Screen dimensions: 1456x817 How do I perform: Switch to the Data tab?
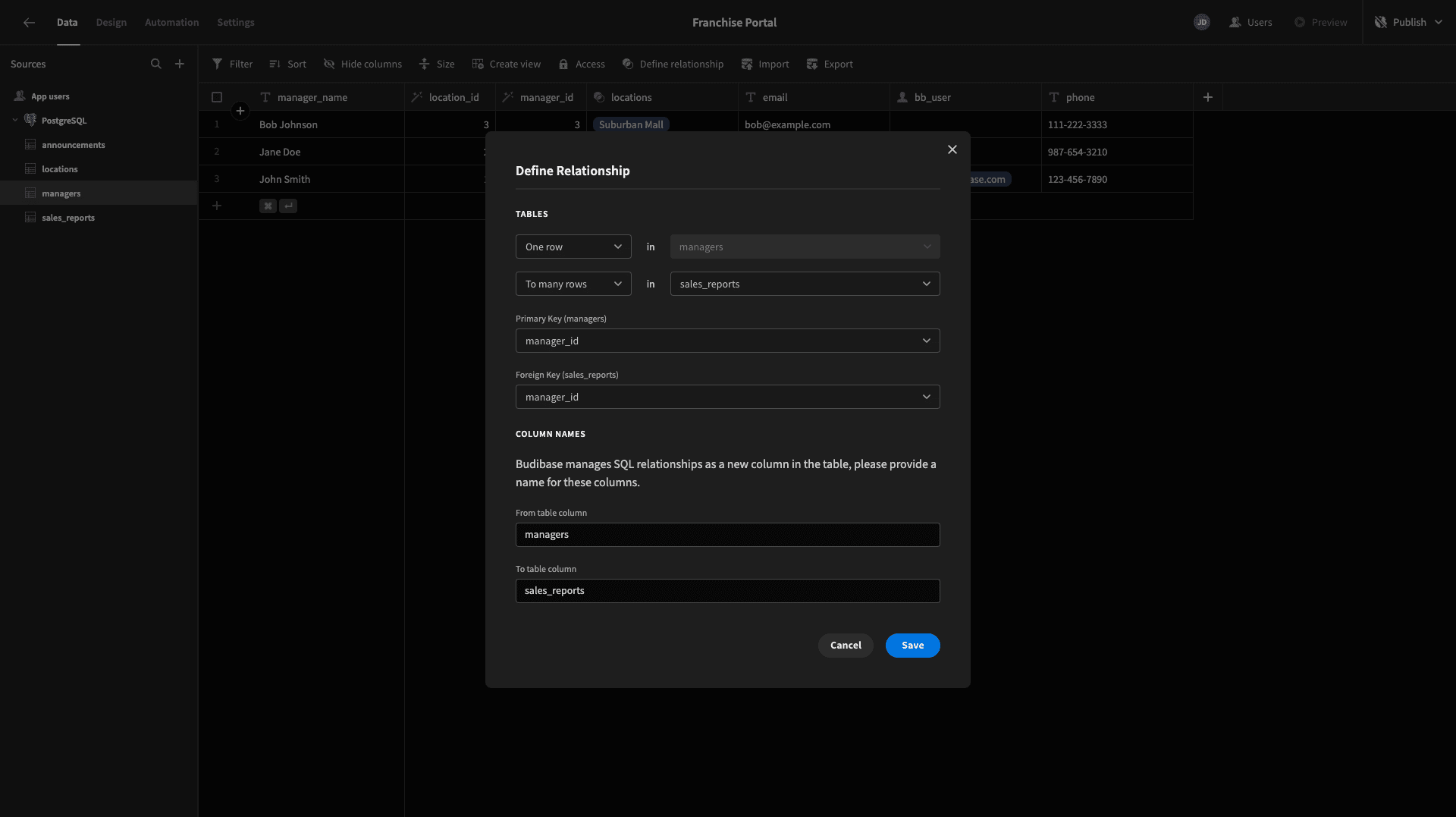pos(67,22)
